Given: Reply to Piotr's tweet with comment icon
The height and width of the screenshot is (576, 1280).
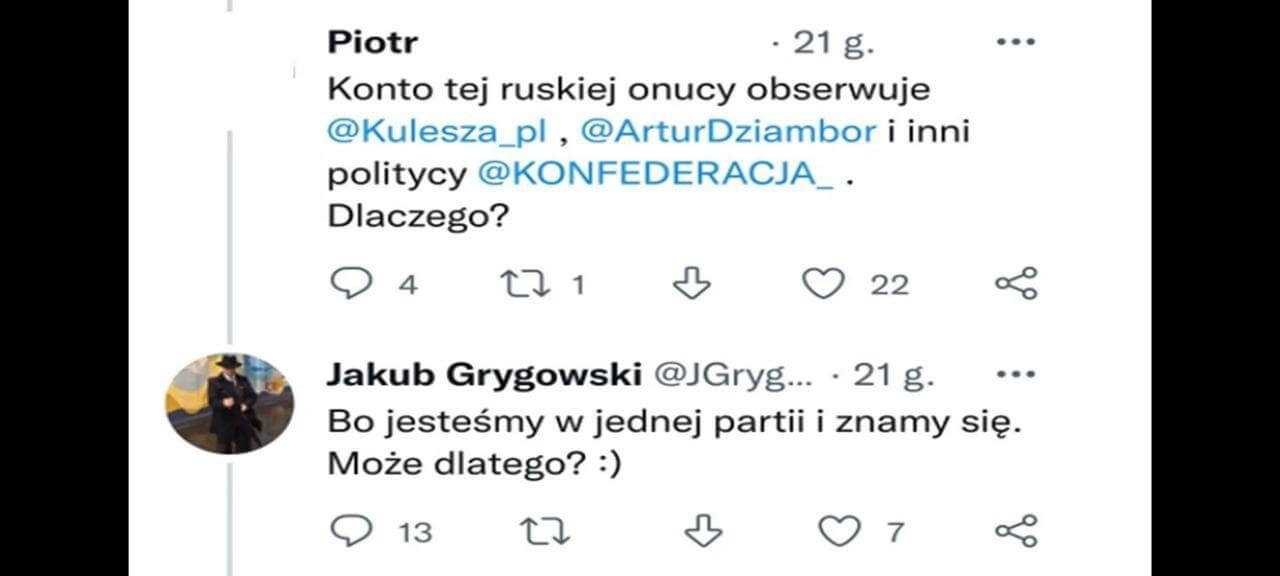Looking at the screenshot, I should 350,284.
